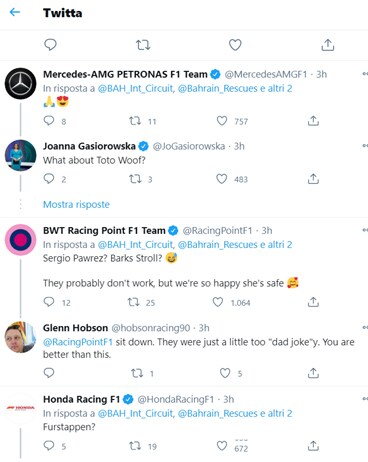Screen dimensions: 368x462
Task: Open more options for Mercedes-AMG tweet
Action: [365, 74]
